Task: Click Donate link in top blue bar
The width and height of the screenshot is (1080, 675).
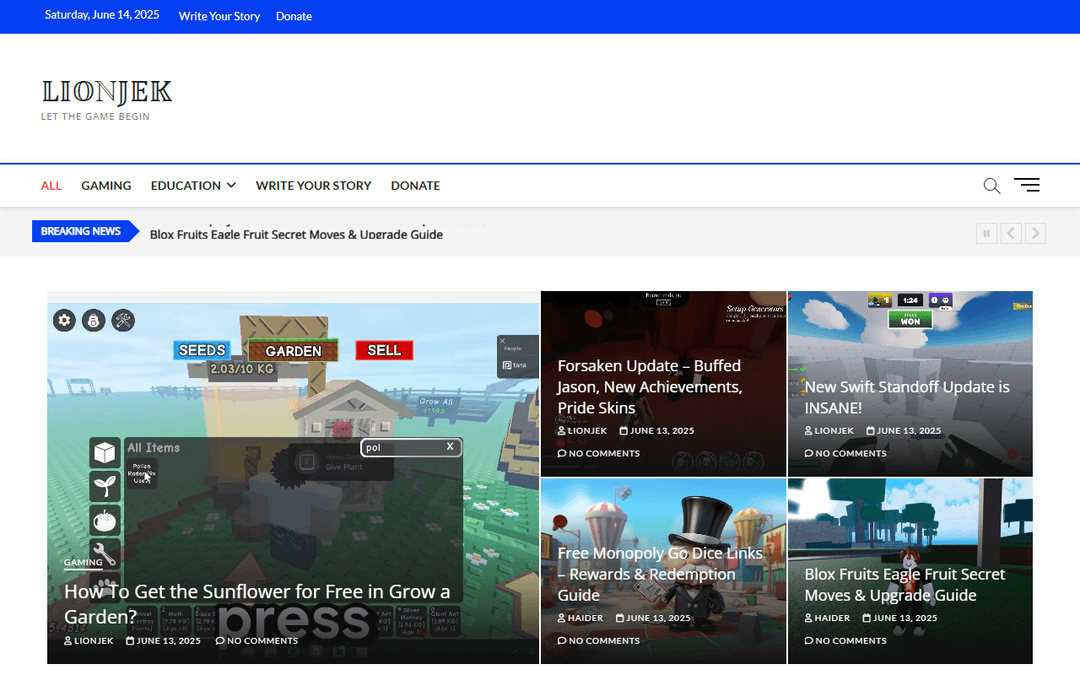Action: click(294, 16)
